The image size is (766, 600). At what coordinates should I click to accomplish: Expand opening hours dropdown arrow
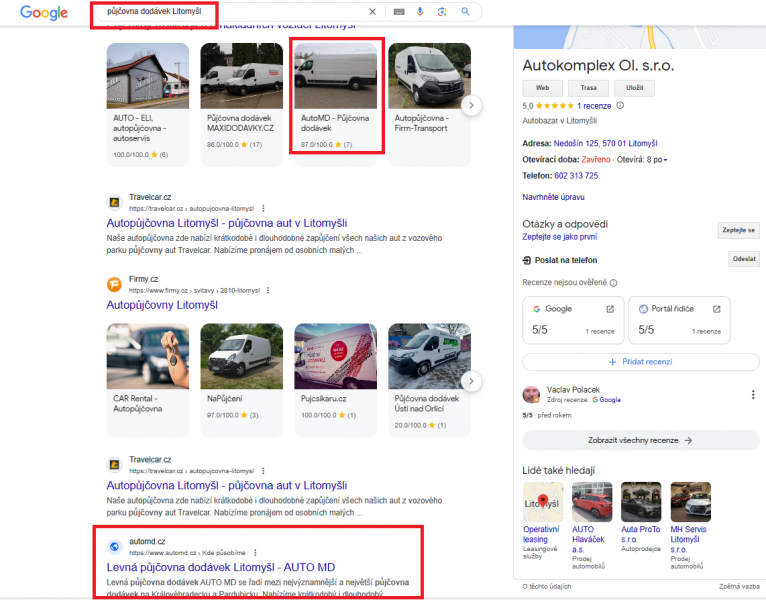click(665, 160)
